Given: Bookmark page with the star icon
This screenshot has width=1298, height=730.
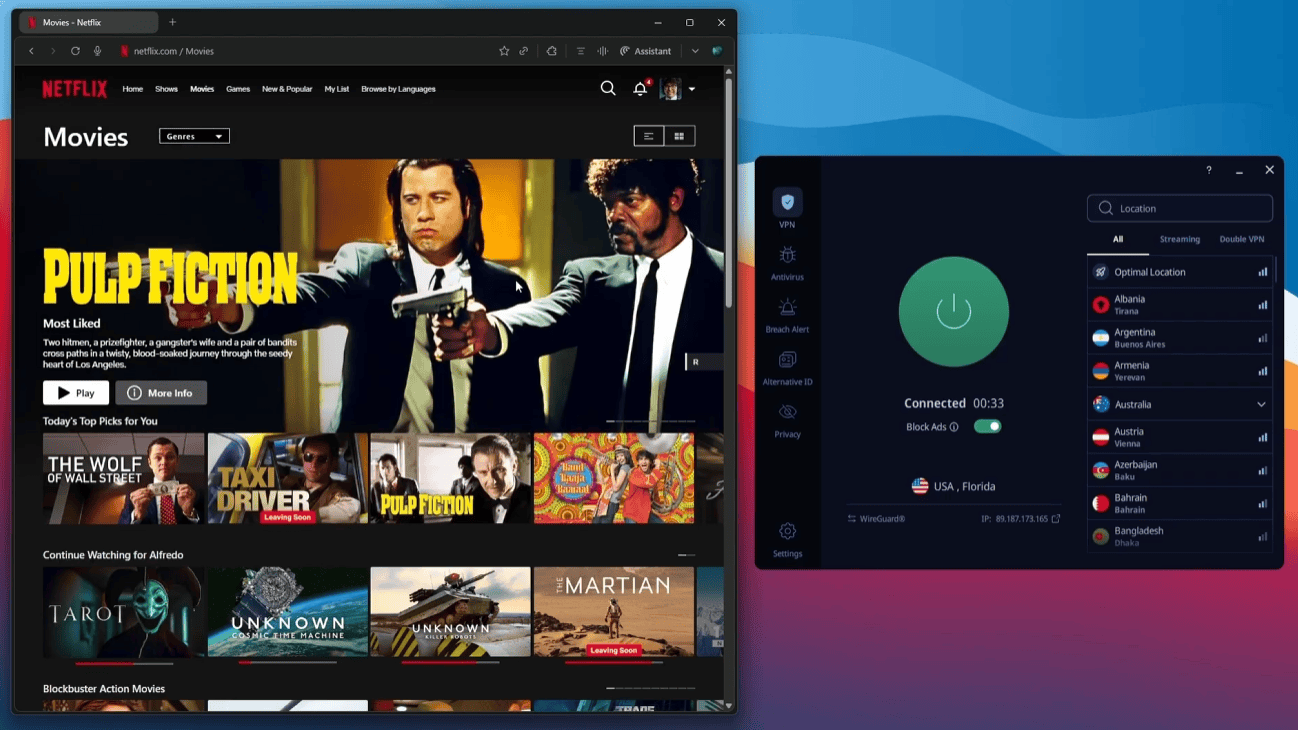Looking at the screenshot, I should click(504, 51).
